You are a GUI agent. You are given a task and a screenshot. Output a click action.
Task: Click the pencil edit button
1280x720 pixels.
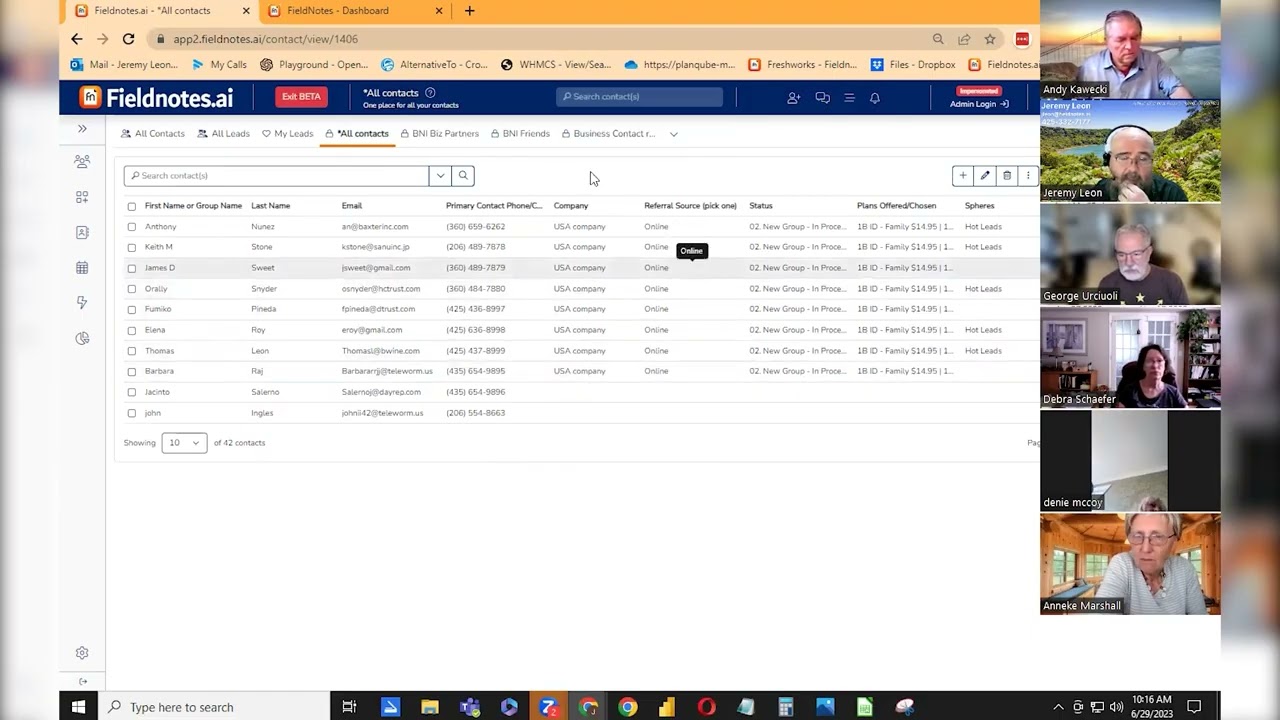click(985, 176)
